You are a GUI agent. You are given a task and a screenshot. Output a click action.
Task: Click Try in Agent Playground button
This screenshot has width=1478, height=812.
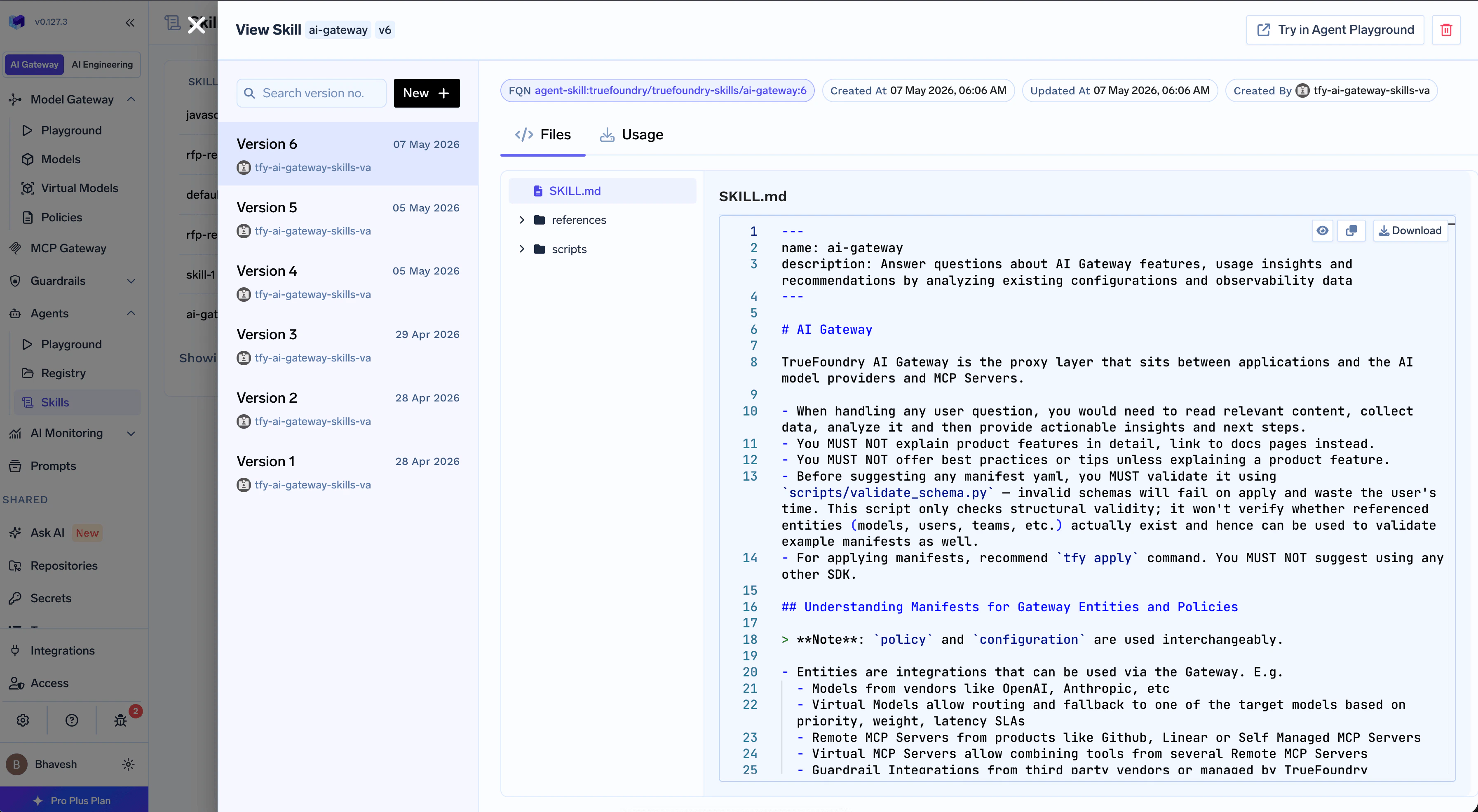[x=1335, y=30]
